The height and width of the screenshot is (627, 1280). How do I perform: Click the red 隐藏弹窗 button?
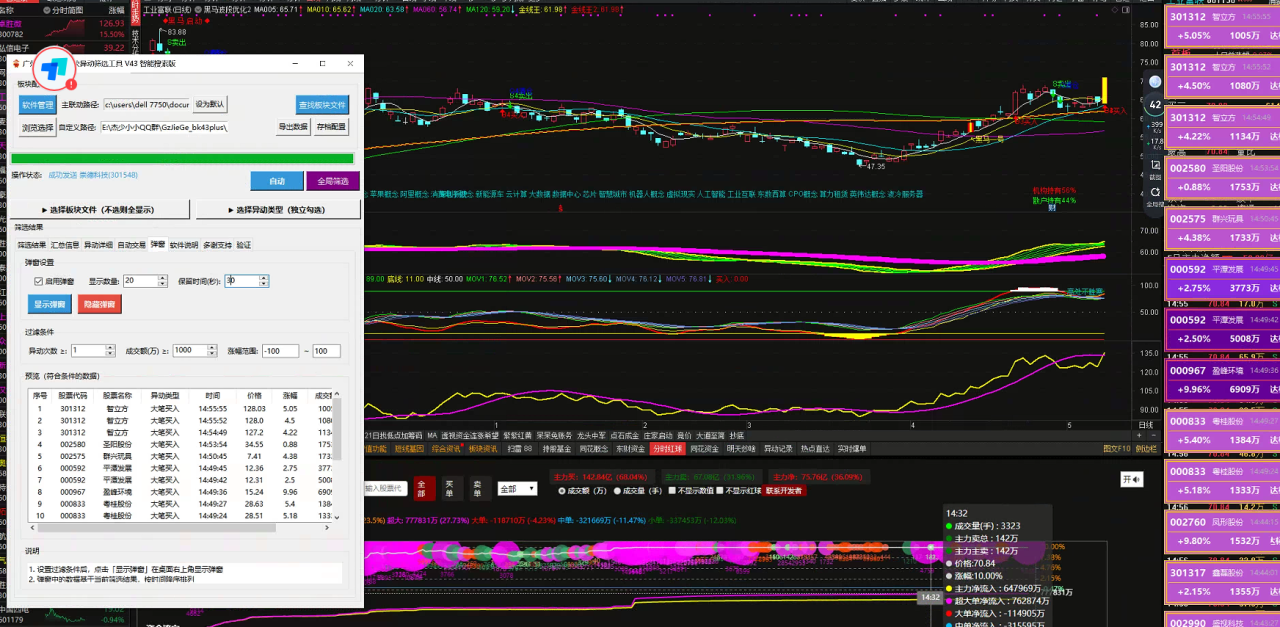[x=100, y=304]
